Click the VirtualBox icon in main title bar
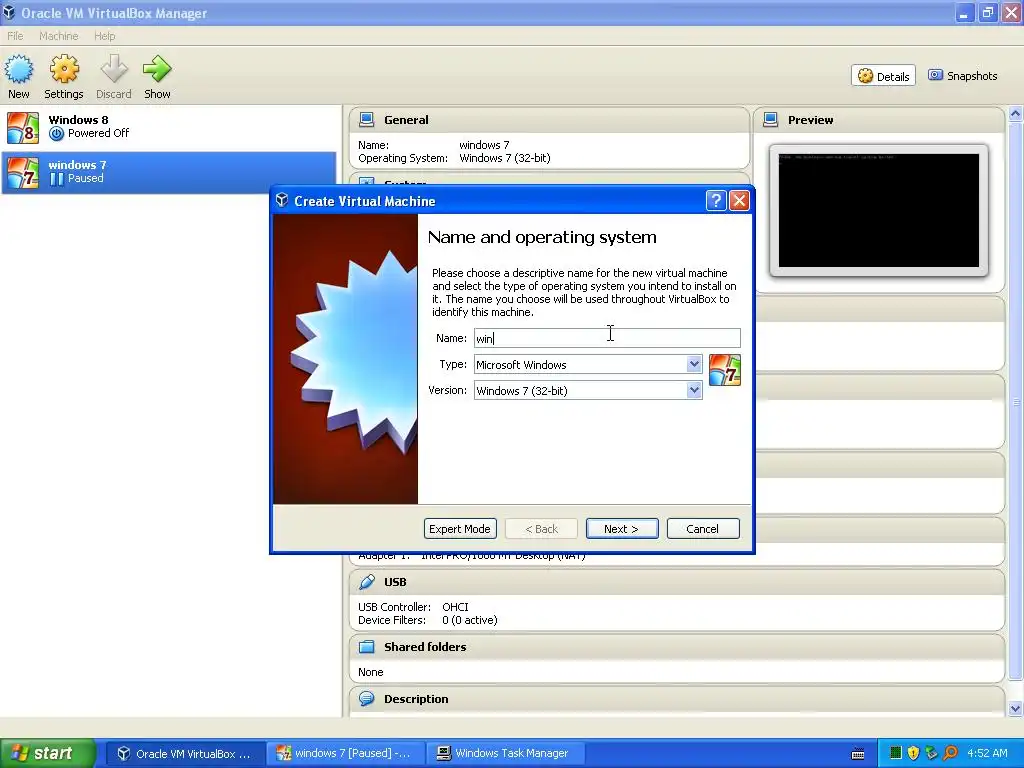Viewport: 1024px width, 768px height. coord(8,12)
